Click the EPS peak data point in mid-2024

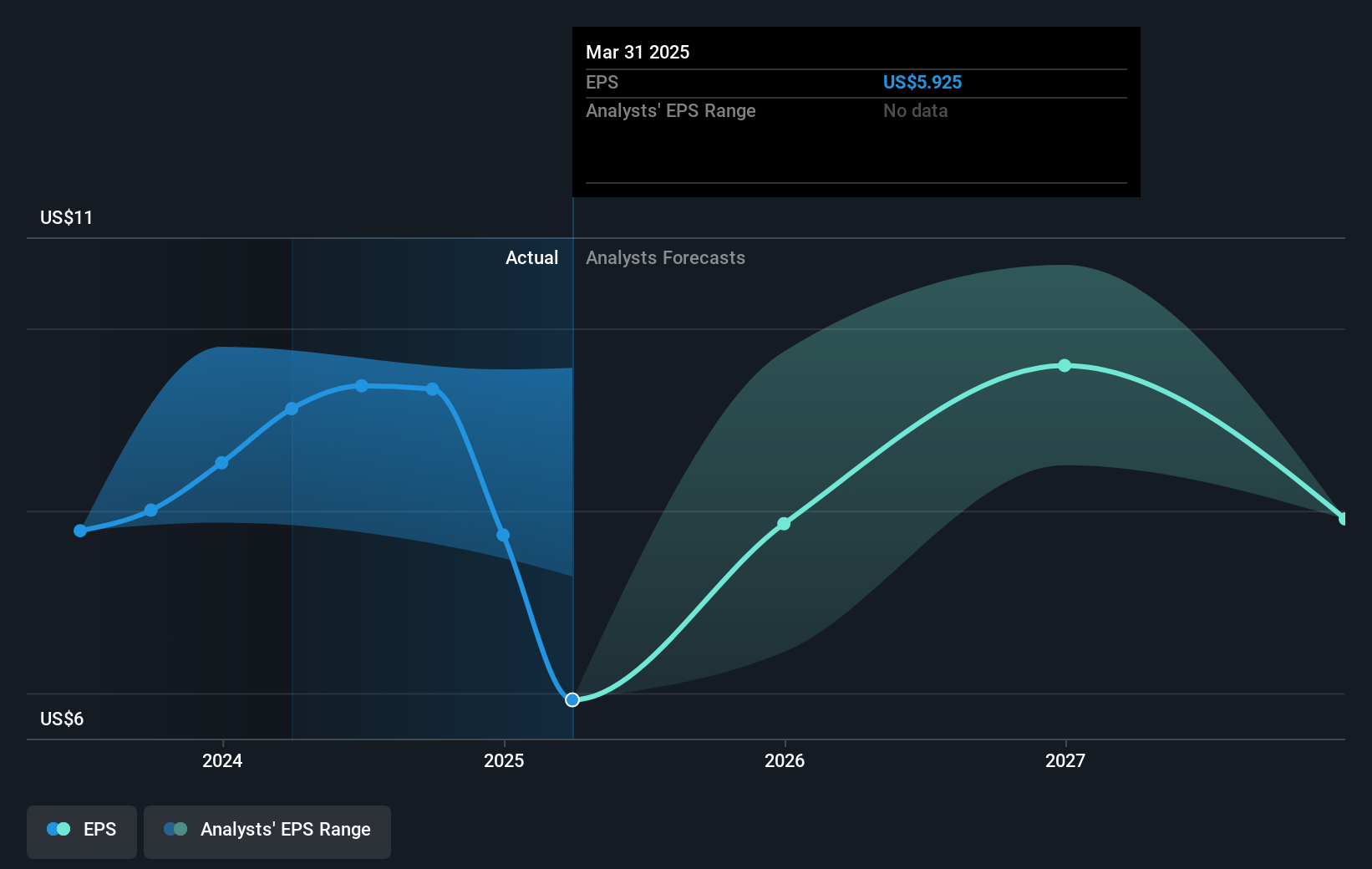[362, 386]
